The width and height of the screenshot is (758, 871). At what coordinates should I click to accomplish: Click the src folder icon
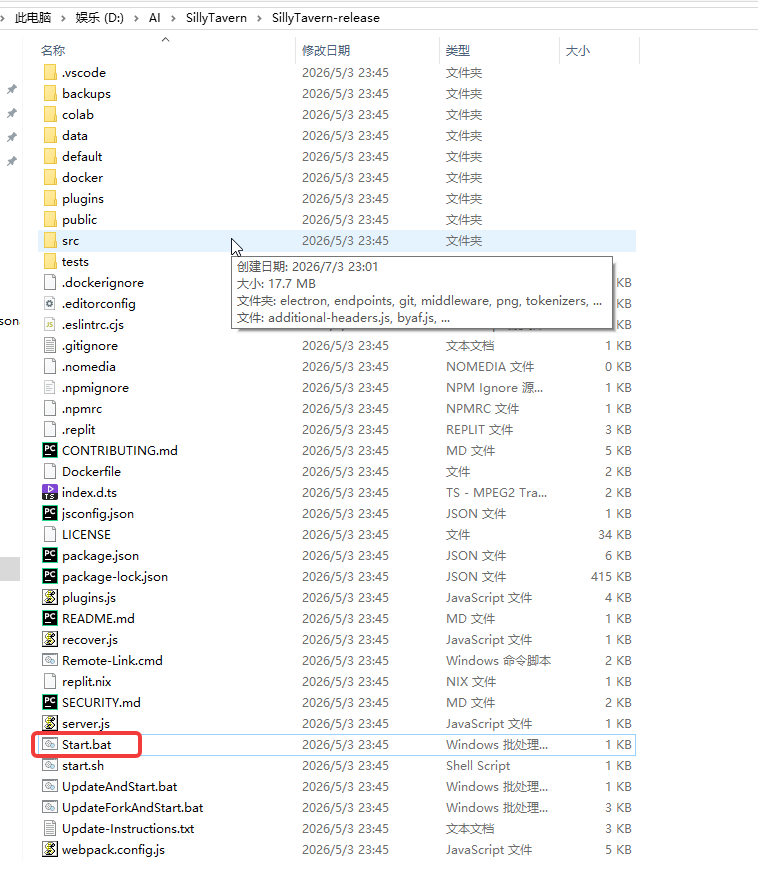[x=50, y=241]
